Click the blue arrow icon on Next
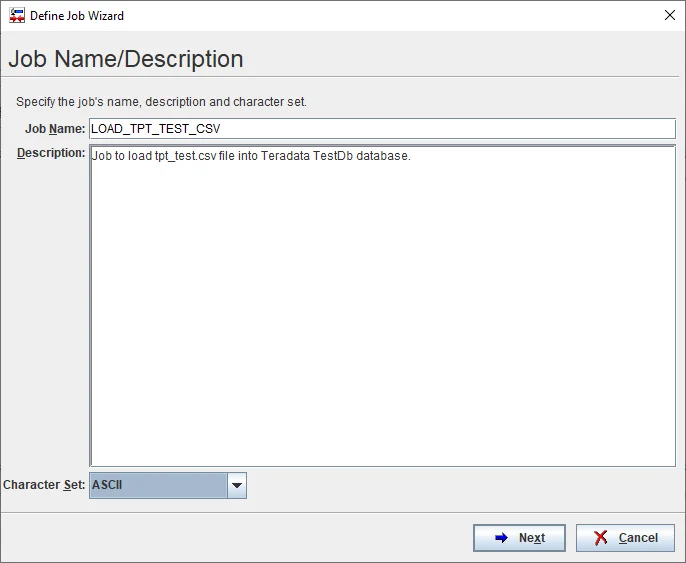The image size is (686, 563). (x=501, y=538)
